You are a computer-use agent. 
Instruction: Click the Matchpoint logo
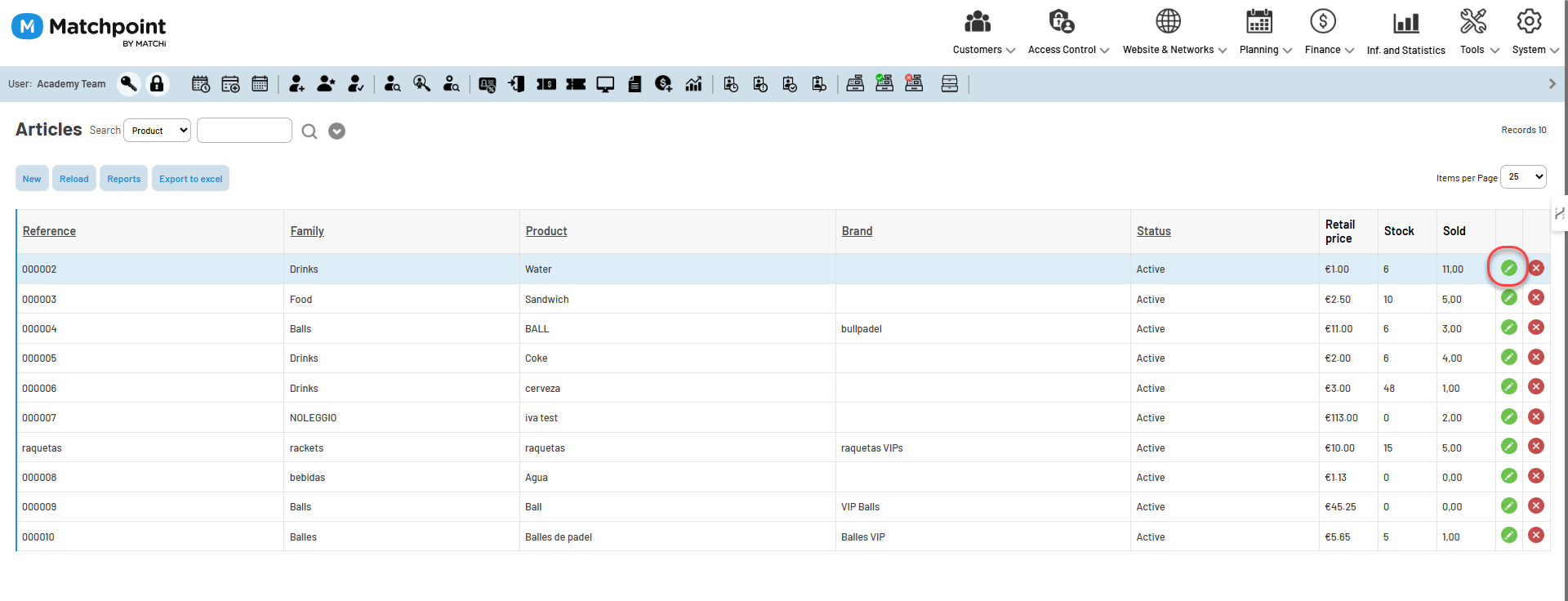pyautogui.click(x=88, y=29)
